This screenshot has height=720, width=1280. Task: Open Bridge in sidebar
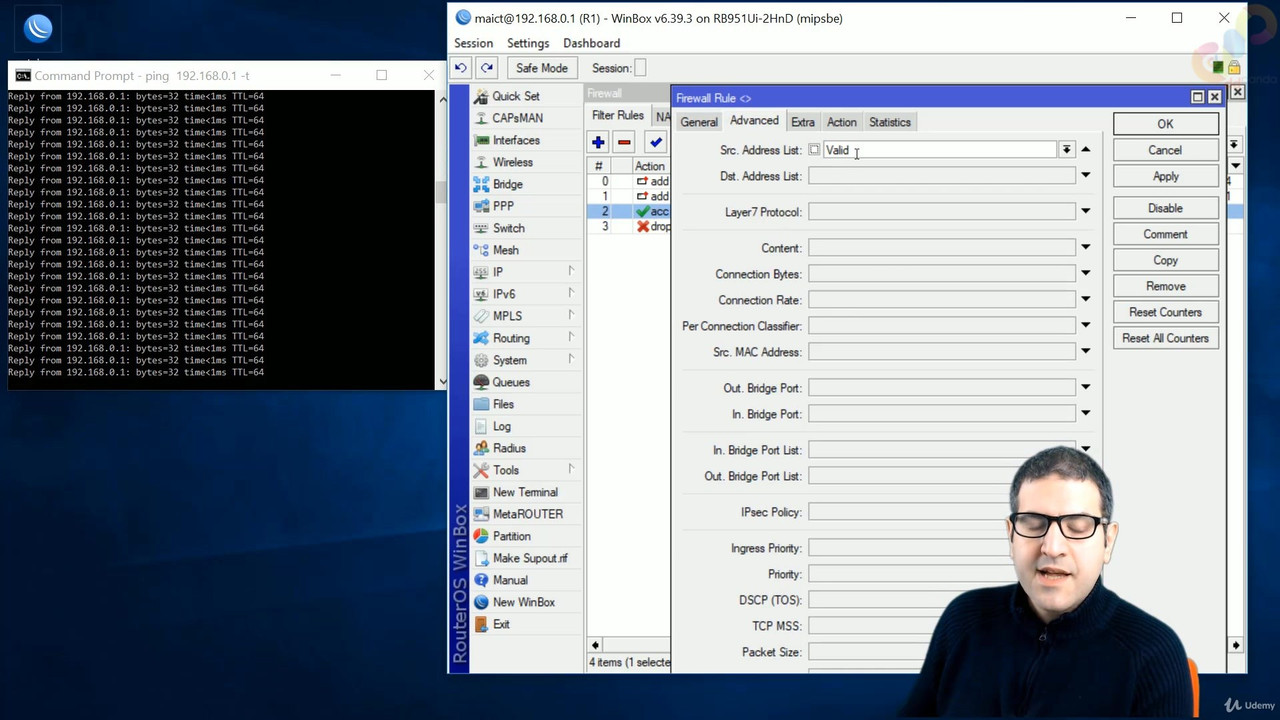pos(507,184)
